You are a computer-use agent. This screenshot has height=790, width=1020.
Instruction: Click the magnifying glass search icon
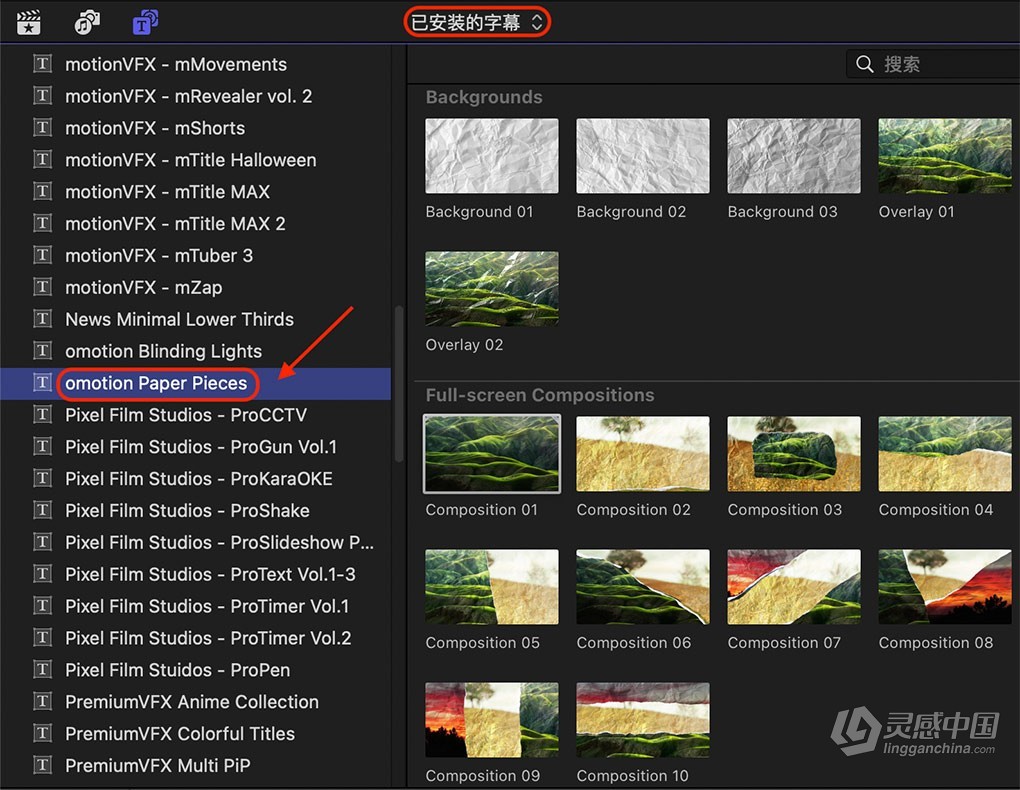click(x=865, y=64)
